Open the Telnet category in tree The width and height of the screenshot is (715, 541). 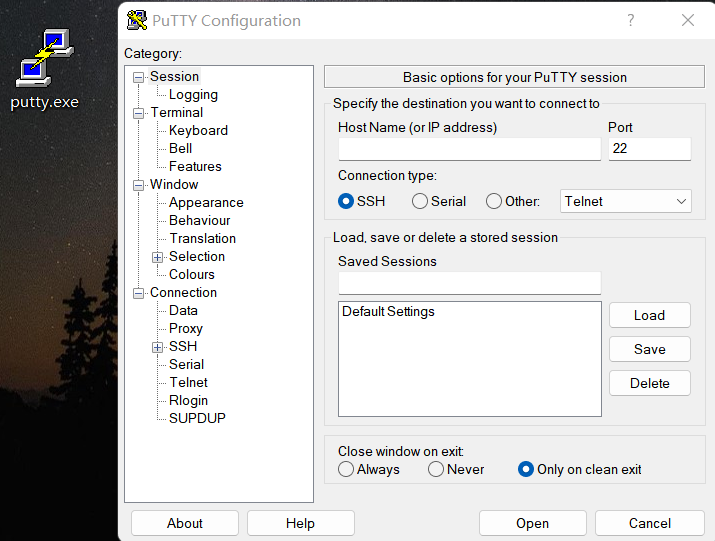[189, 382]
